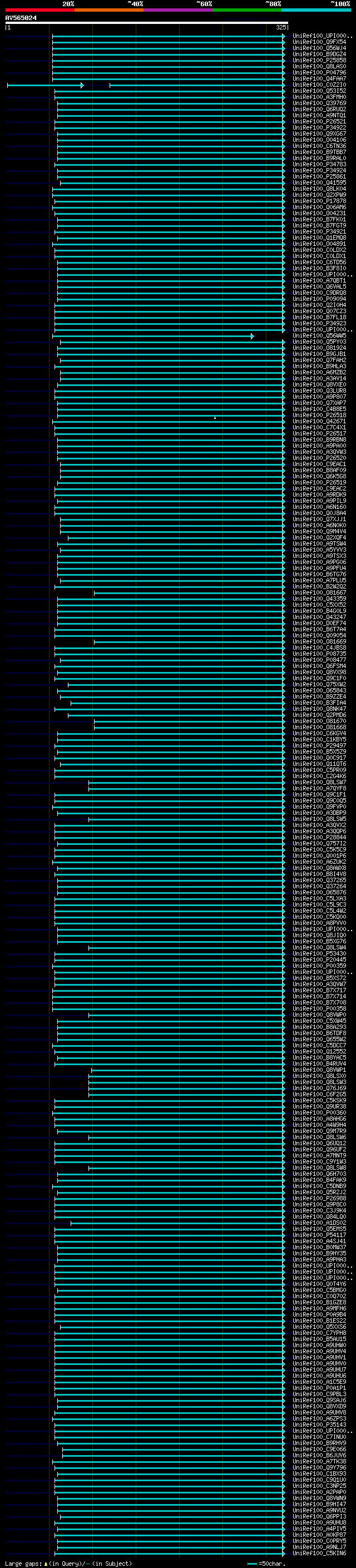Select hit UniRef100_P04796
Screen dimensions: 356x1568
(319, 72)
